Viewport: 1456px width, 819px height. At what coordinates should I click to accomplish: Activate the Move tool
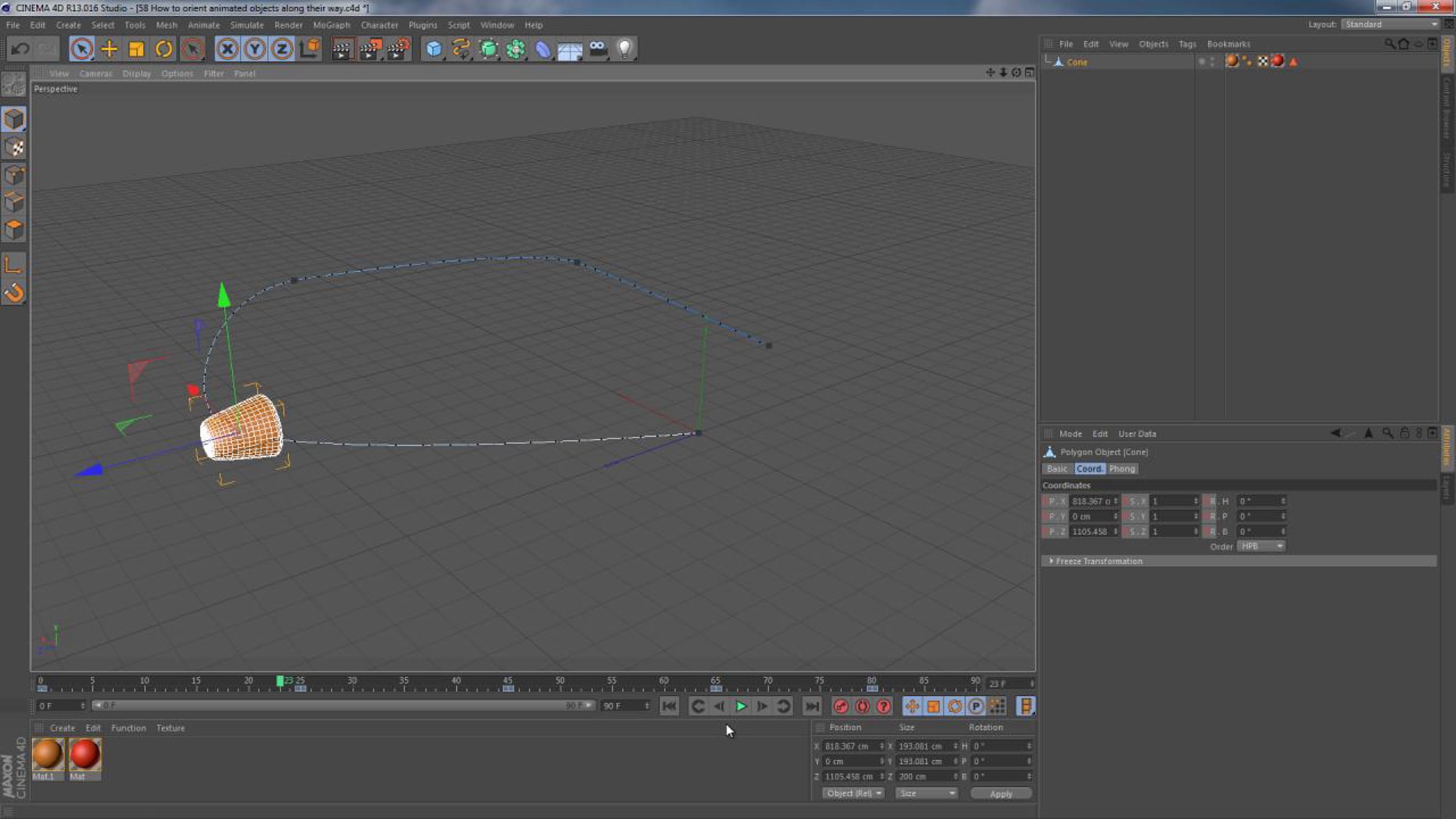point(109,49)
